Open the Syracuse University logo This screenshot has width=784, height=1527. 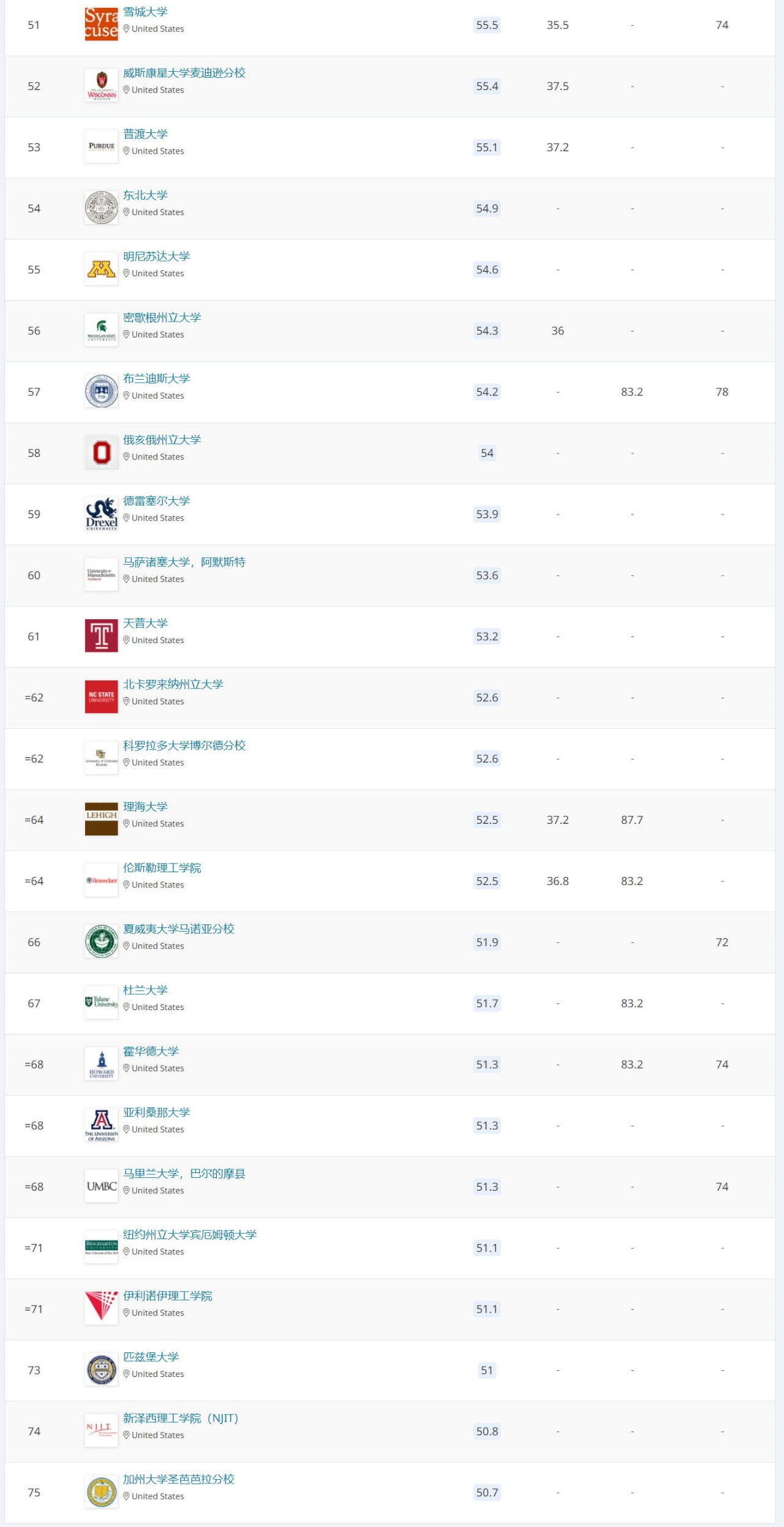pyautogui.click(x=101, y=24)
